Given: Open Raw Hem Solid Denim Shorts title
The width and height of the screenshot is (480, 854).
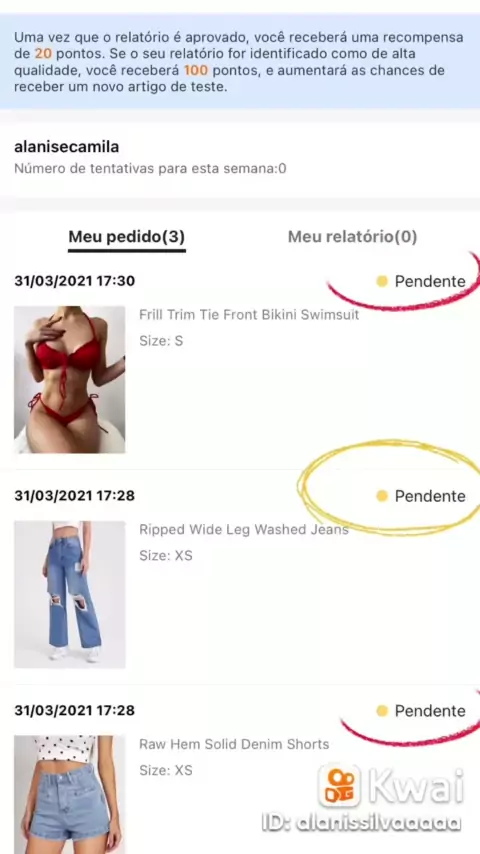Looking at the screenshot, I should (x=234, y=744).
